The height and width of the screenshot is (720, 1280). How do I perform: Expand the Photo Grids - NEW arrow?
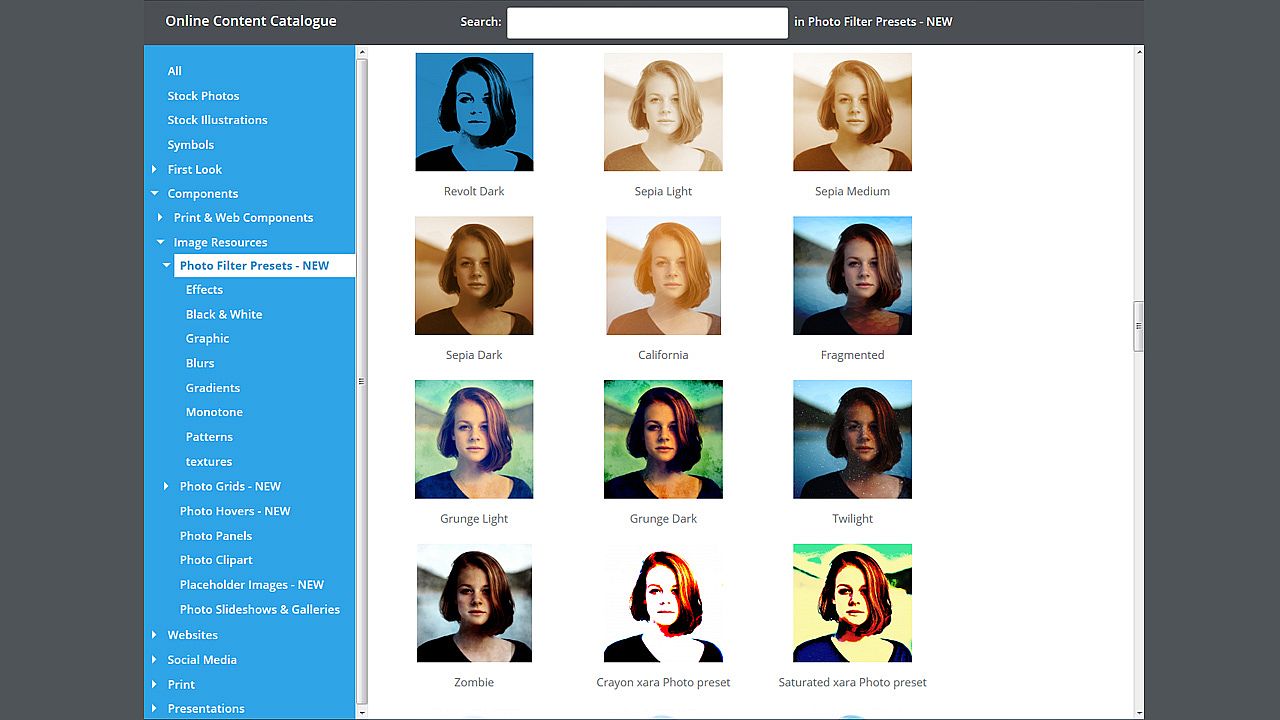166,486
